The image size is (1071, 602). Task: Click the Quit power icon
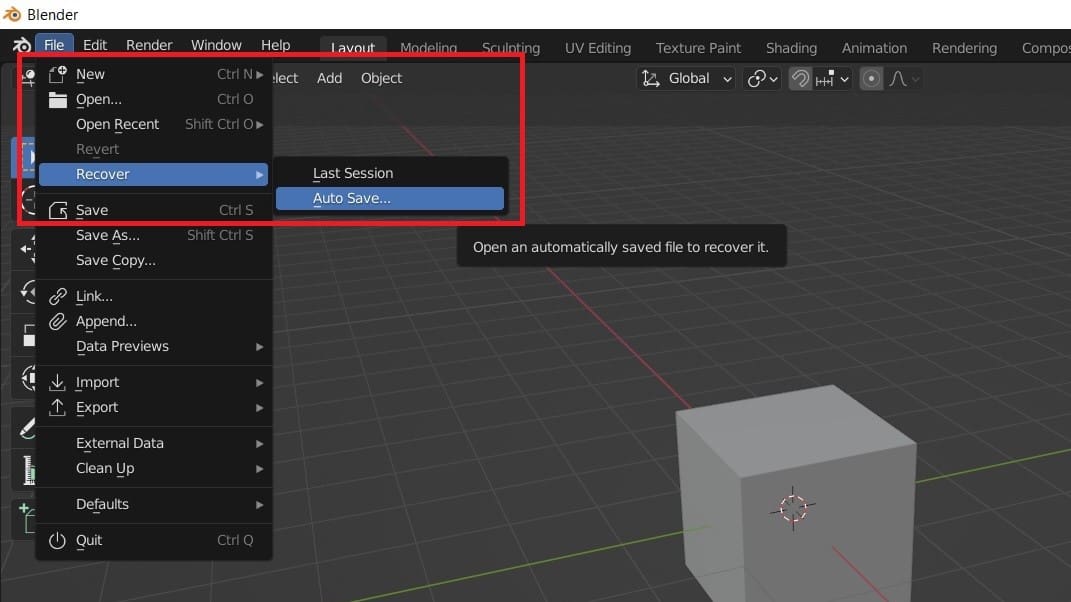coord(57,540)
